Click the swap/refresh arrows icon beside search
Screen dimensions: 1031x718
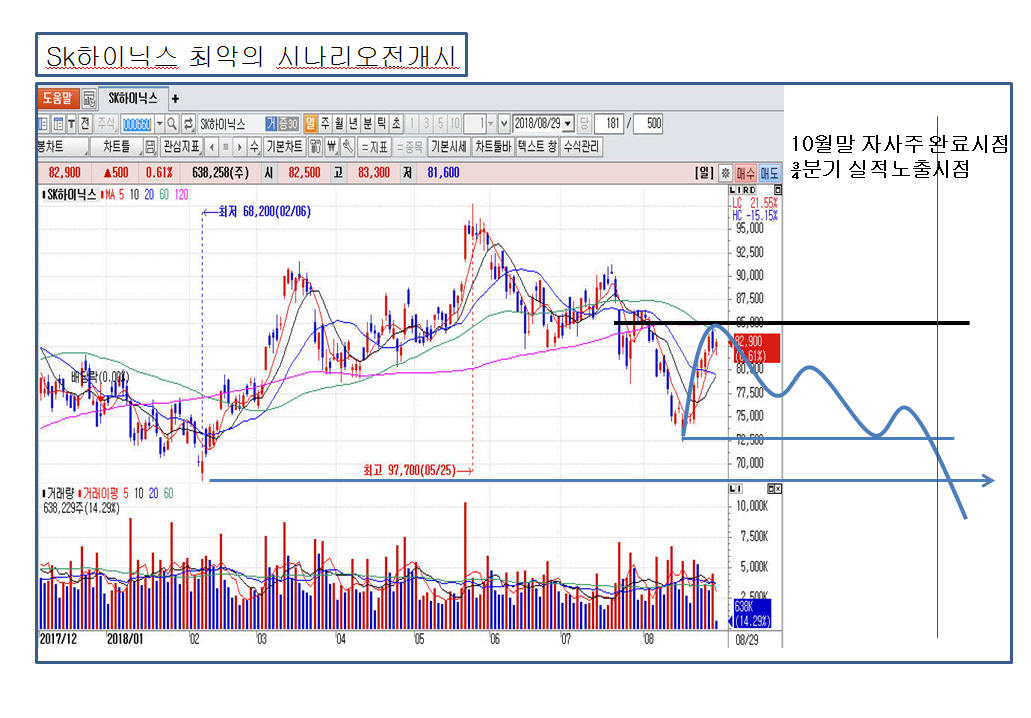pos(188,124)
